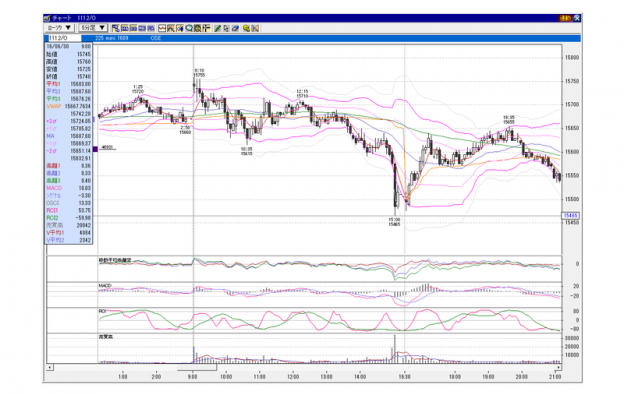Viewport: 624px width, 395px height.
Task: Click the horizontal scrollbar left arrow
Action: (50, 367)
